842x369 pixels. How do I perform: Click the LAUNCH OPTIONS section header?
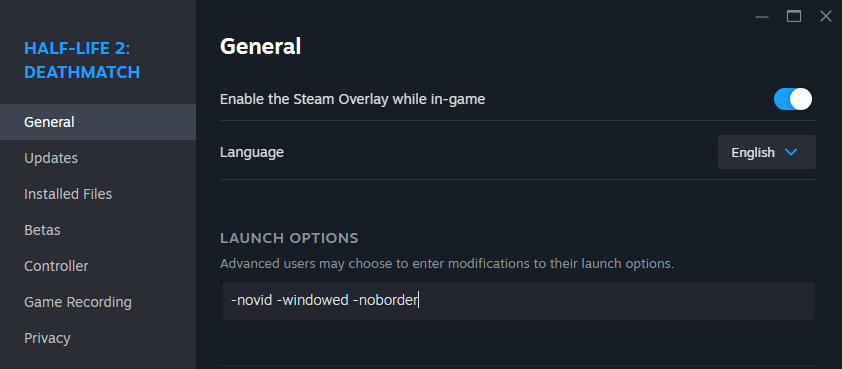click(289, 238)
